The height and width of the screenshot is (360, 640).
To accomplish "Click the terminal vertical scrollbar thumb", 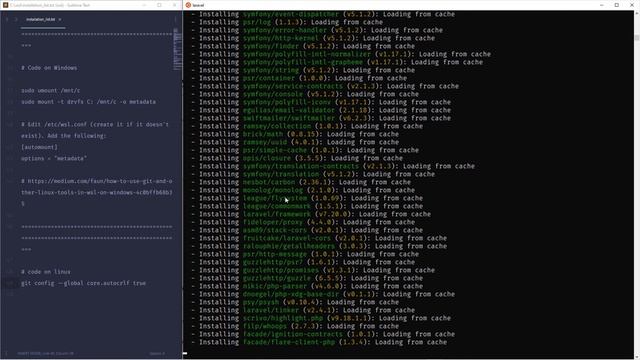I will [x=637, y=38].
